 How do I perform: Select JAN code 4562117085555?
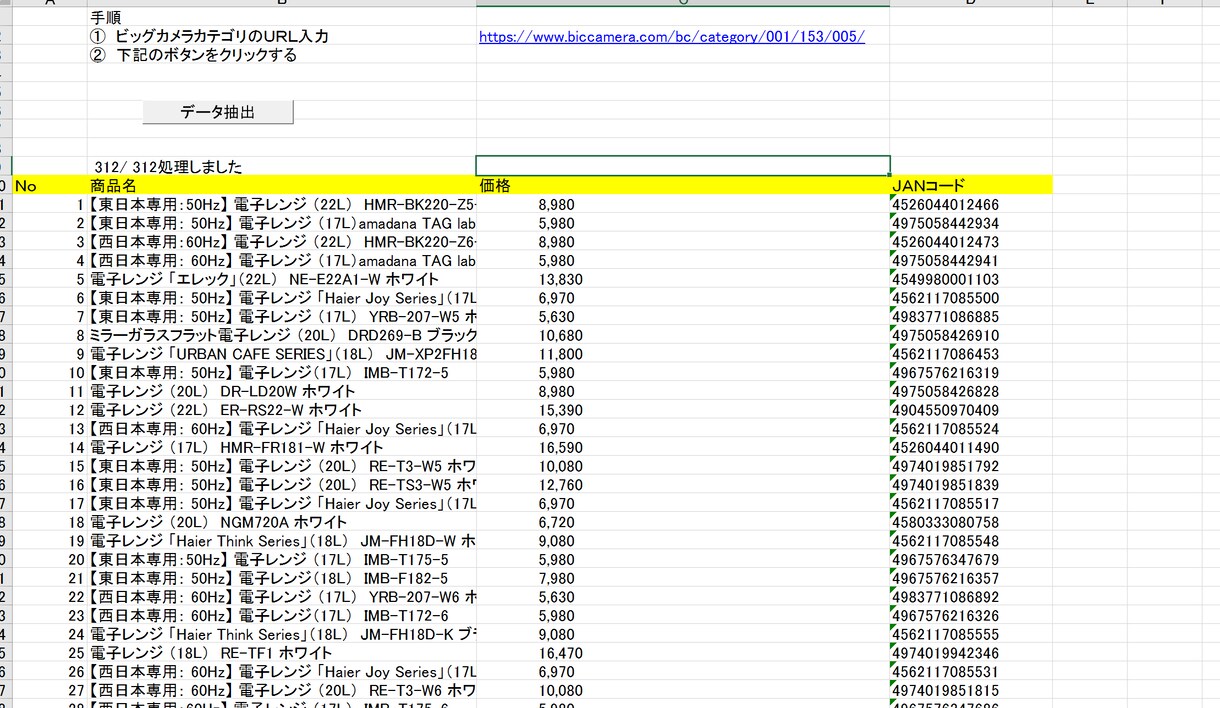(971, 634)
